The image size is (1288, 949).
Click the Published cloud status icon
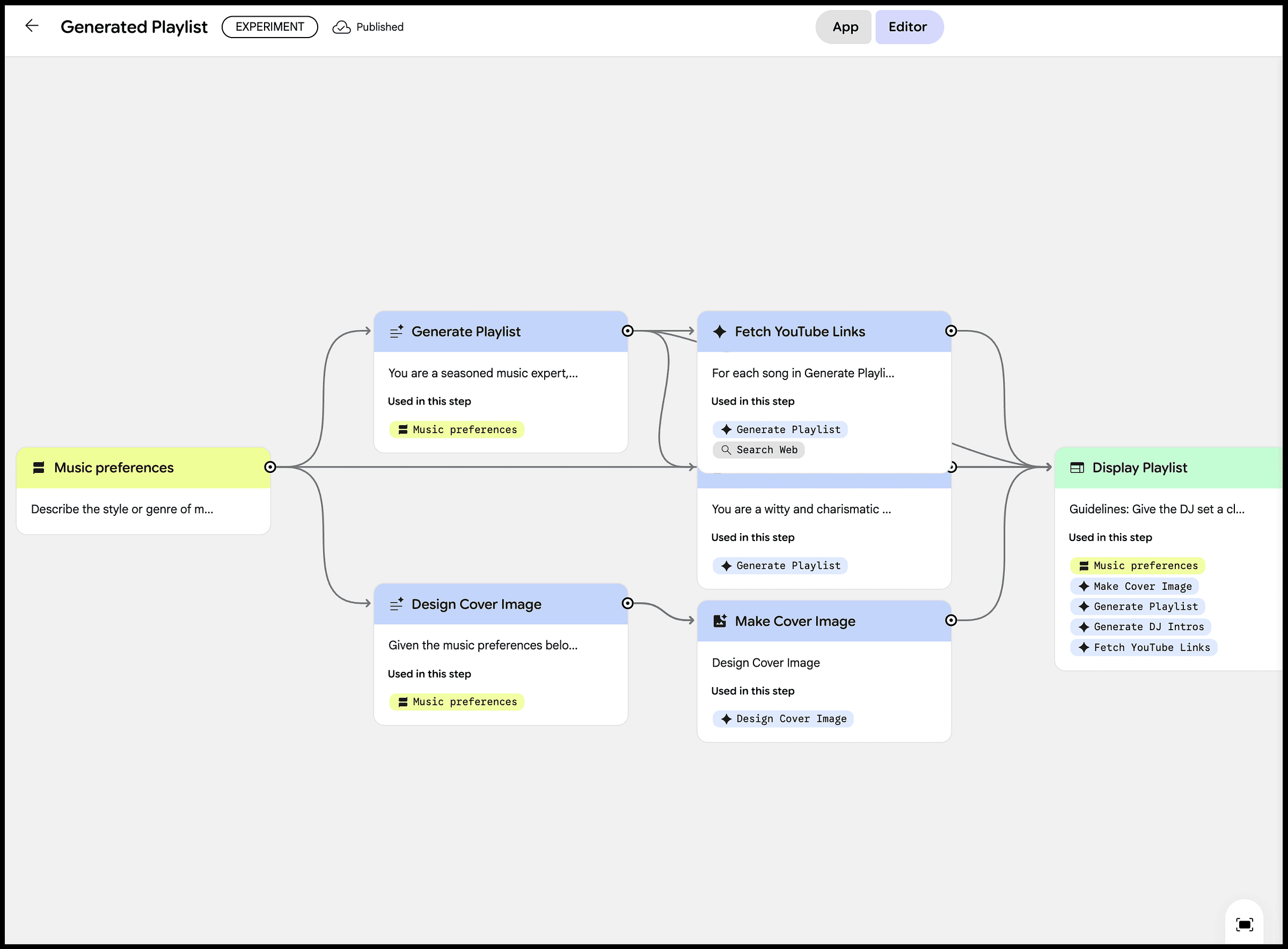[x=341, y=27]
